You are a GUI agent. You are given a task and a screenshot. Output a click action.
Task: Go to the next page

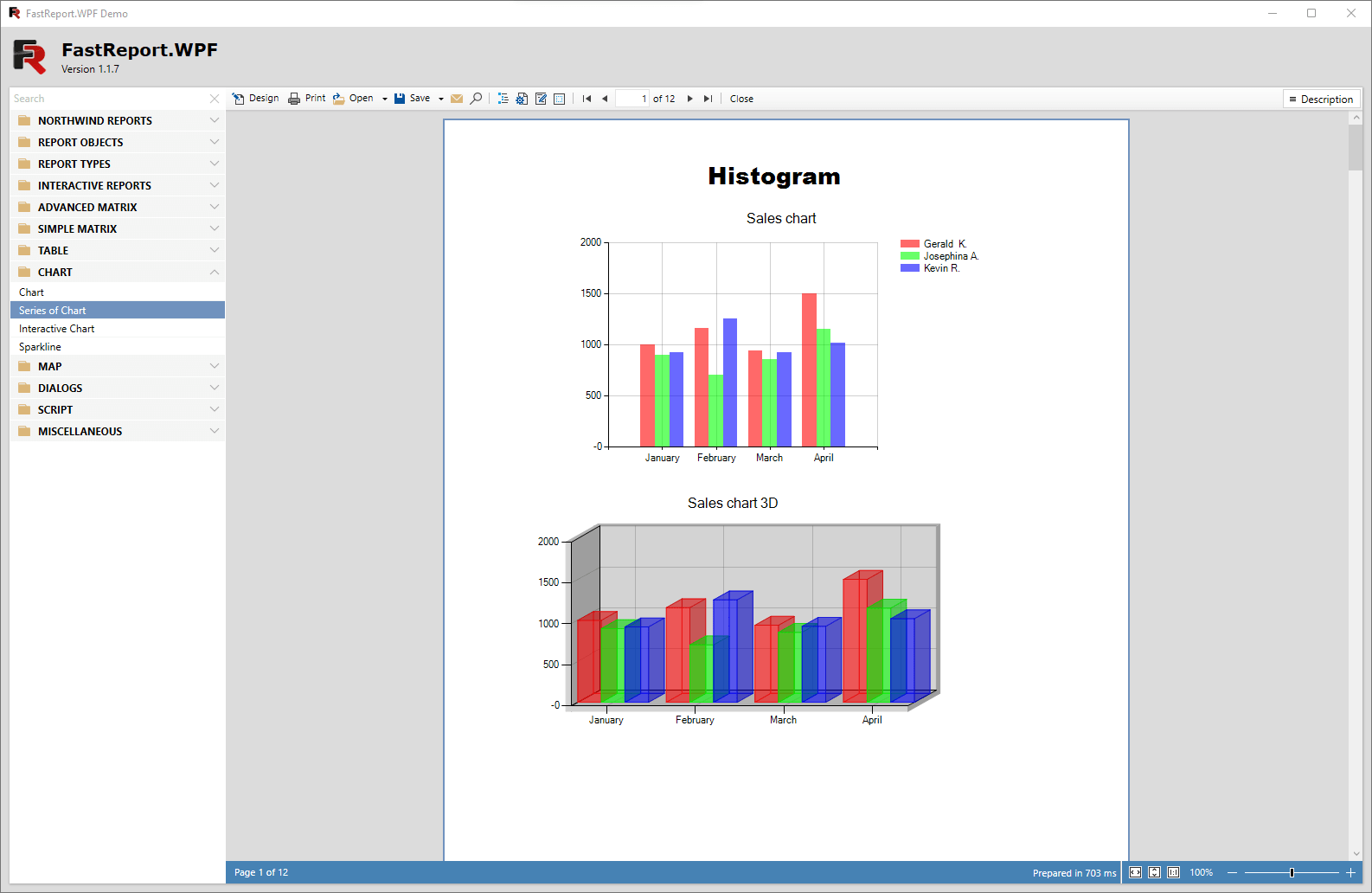[x=689, y=99]
